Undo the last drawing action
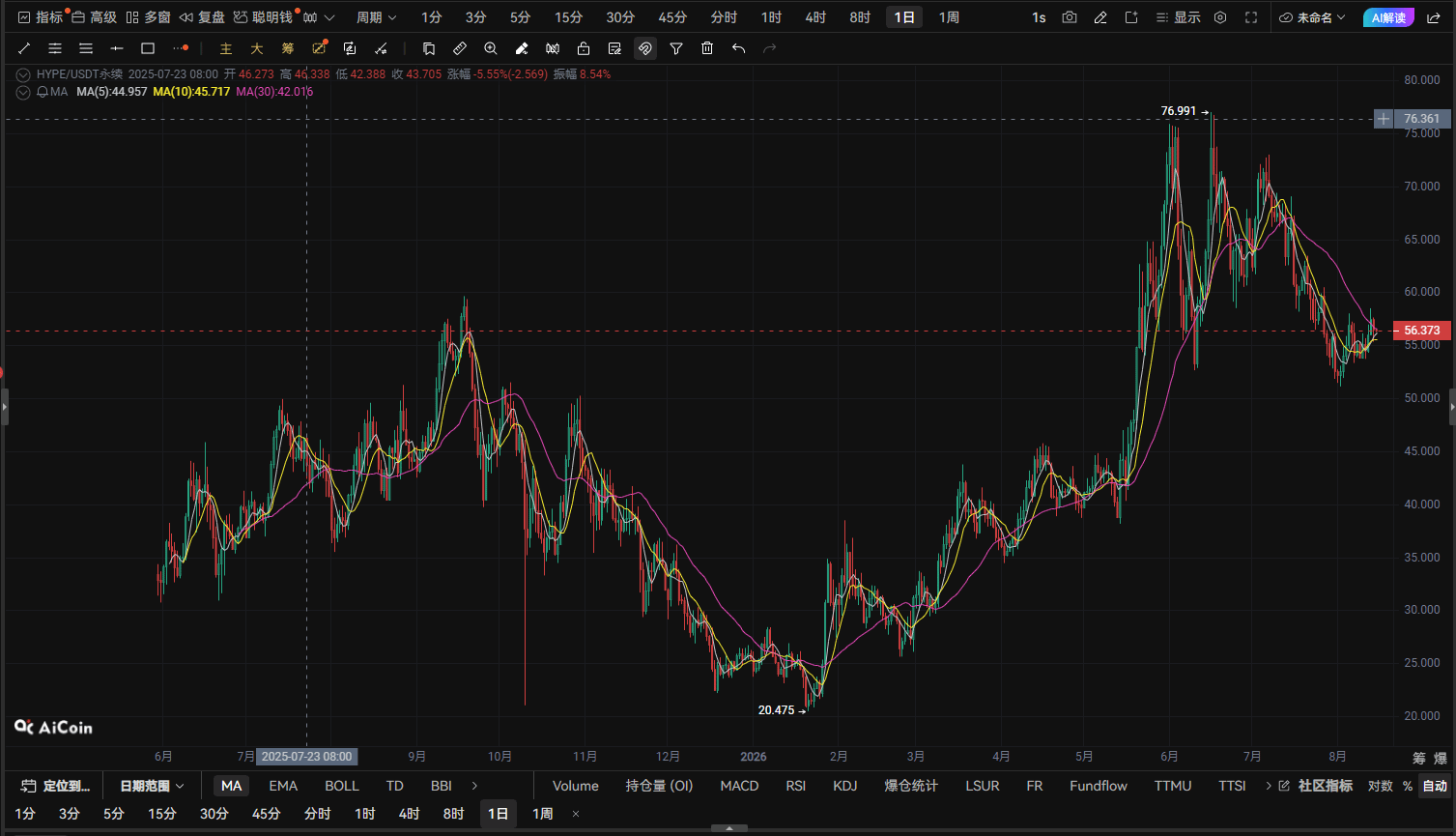Screen dimensions: 1456x836 (x=738, y=48)
